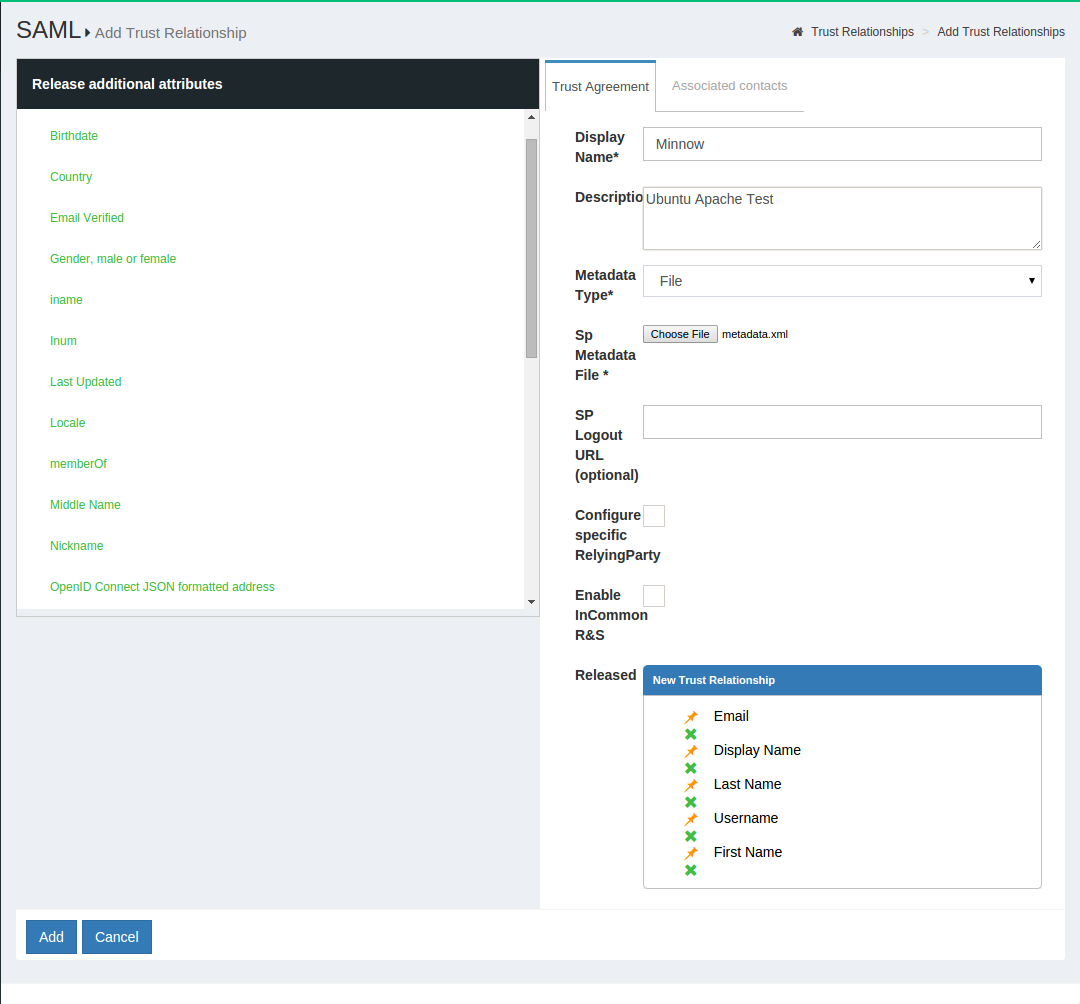Viewport: 1080px width, 1004px height.
Task: Remove Username using green X icon
Action: click(x=690, y=837)
